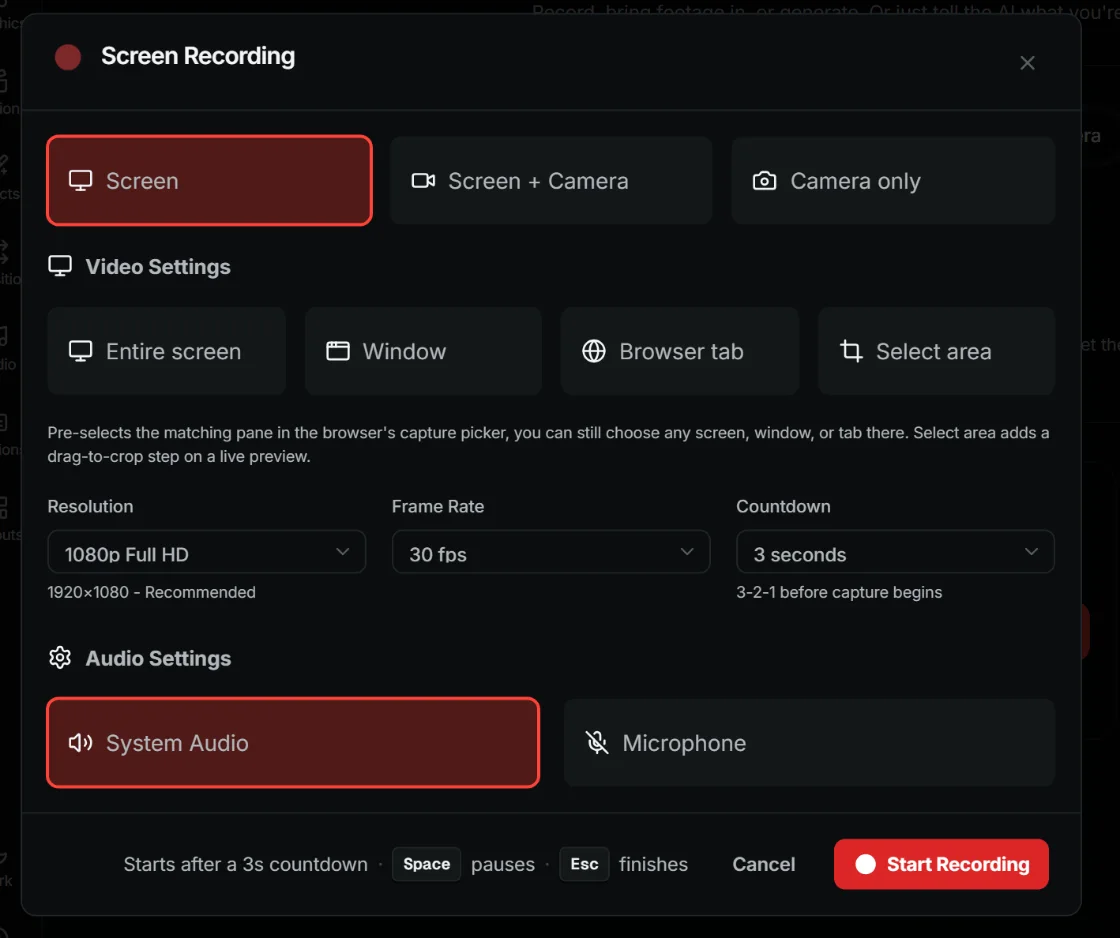The height and width of the screenshot is (938, 1120).
Task: Click the Esc key hint
Action: pos(584,864)
